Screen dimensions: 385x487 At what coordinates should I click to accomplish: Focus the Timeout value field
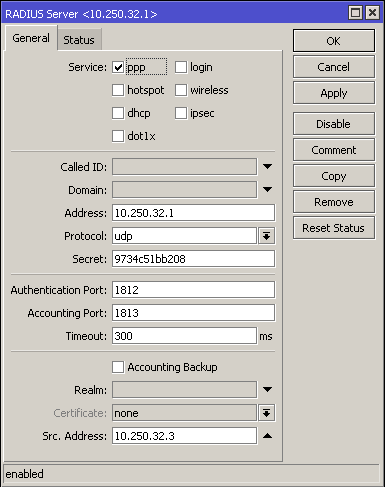[x=184, y=336]
